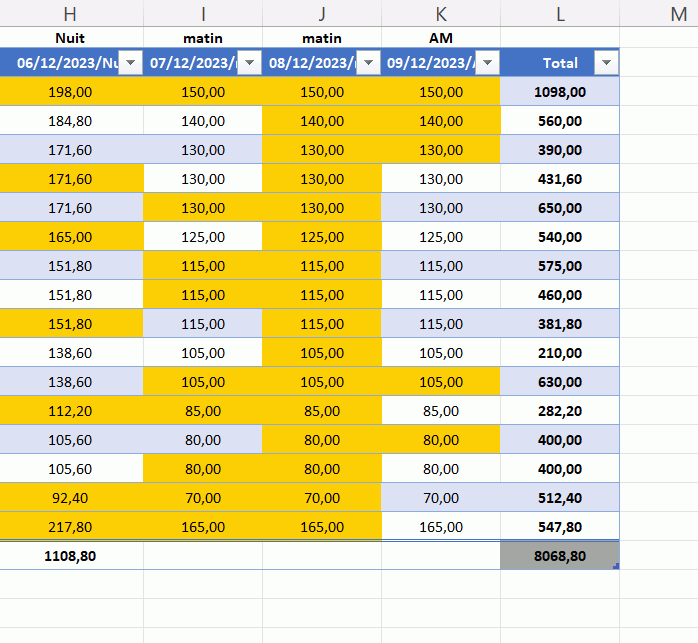Image resolution: width=698 pixels, height=643 pixels.
Task: Select the cell containing 217,80
Action: pyautogui.click(x=70, y=526)
